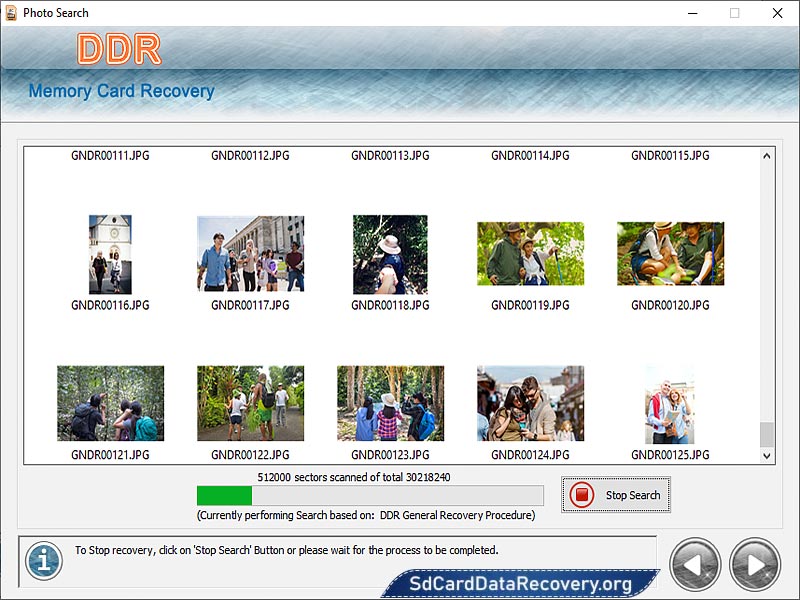
Task: Click the Memory Card Recovery header graphic
Action: click(122, 91)
